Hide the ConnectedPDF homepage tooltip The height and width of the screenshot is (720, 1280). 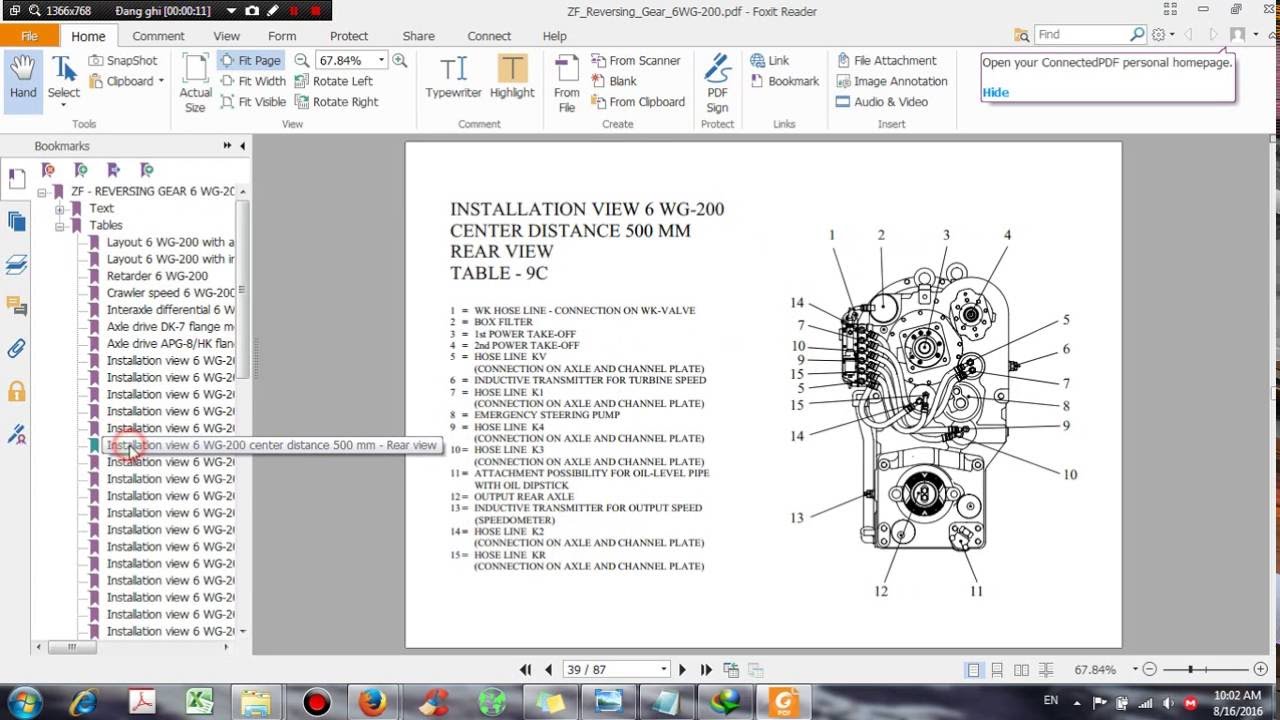point(995,92)
